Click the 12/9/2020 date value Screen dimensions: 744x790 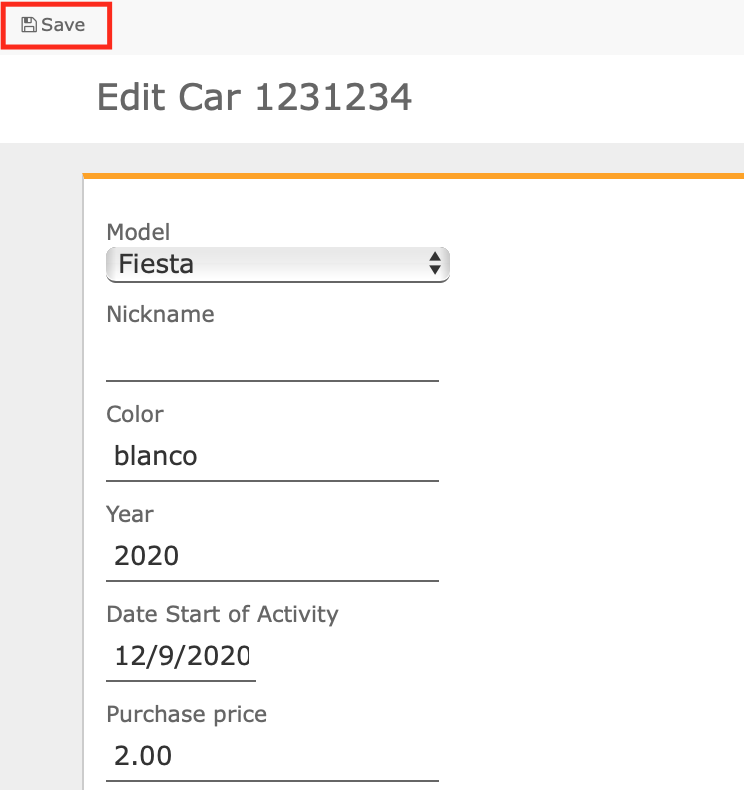tap(182, 656)
